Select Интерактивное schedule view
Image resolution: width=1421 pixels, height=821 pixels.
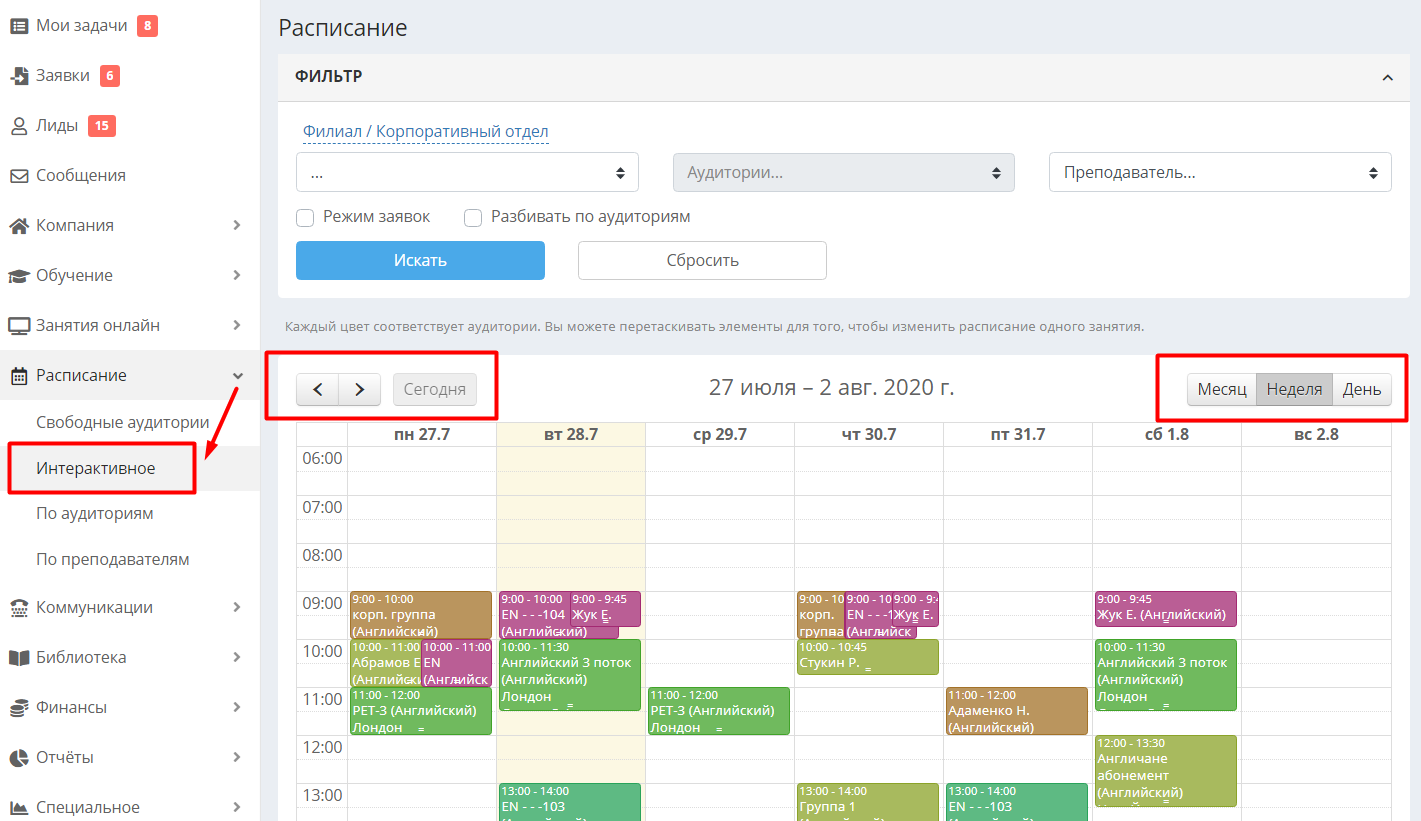click(96, 468)
